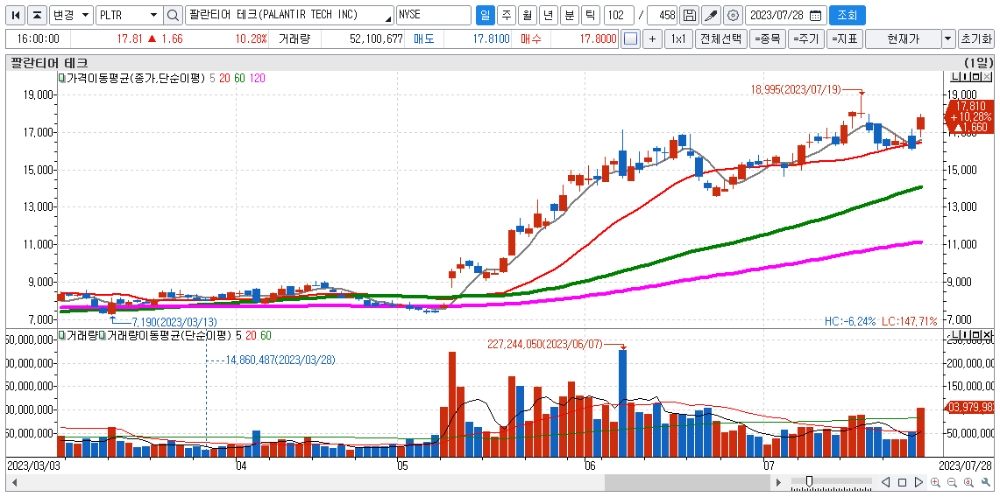The image size is (1000, 497).
Task: Zoom out the chart with the minus magnifier
Action: pyautogui.click(x=952, y=482)
